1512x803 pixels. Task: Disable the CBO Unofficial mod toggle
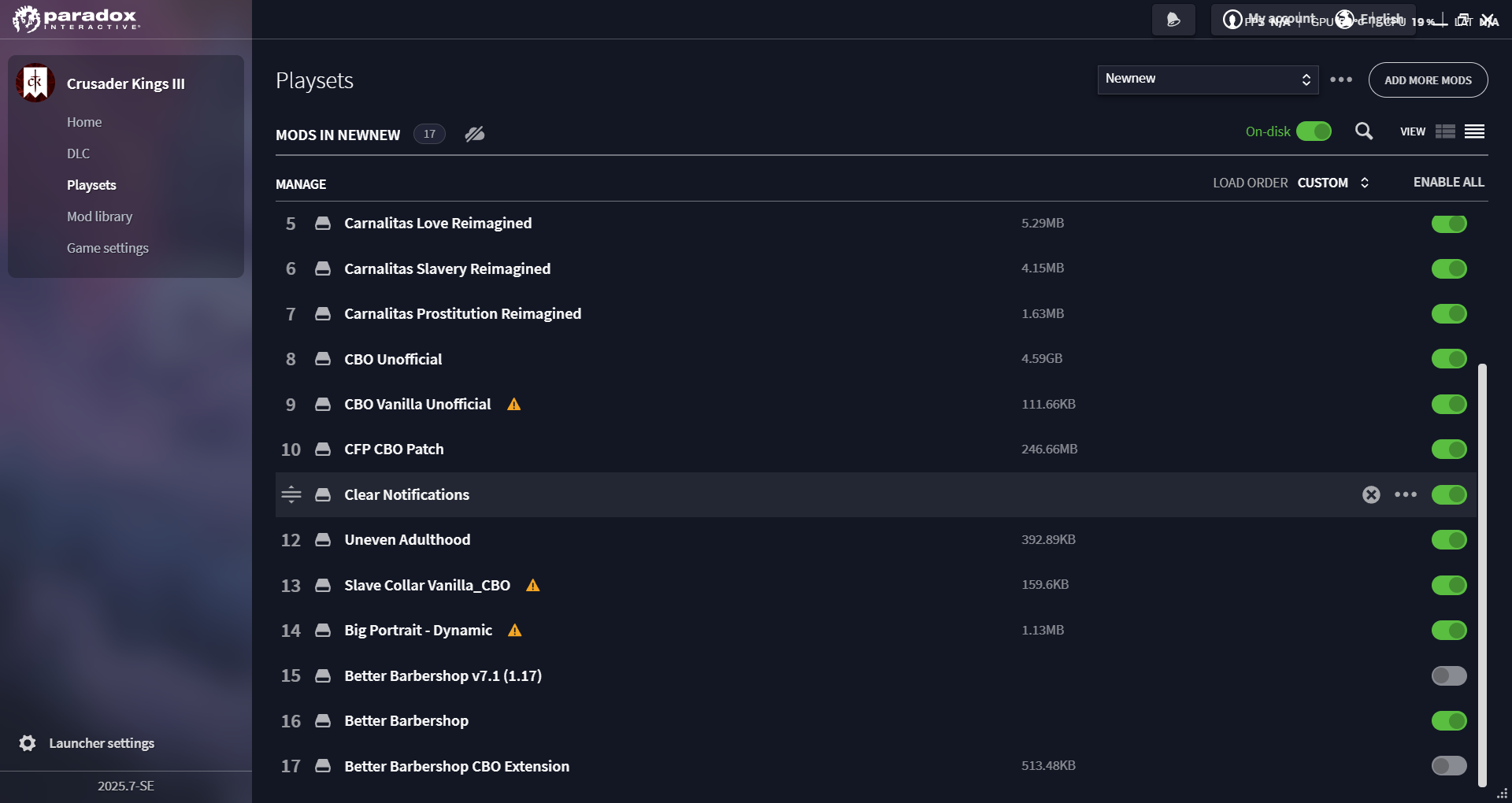(1449, 359)
